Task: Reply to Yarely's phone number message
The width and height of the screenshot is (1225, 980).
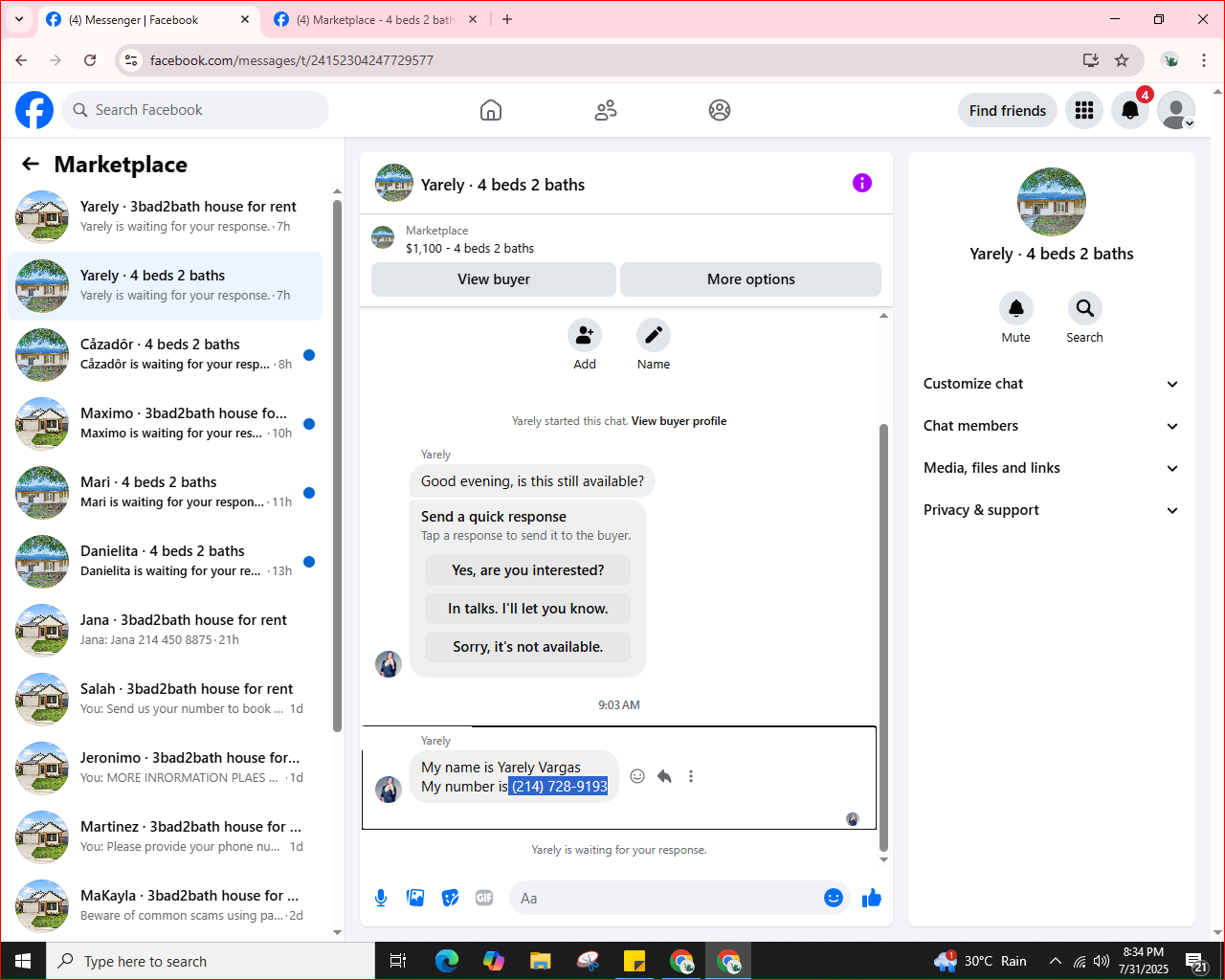Action: point(664,776)
